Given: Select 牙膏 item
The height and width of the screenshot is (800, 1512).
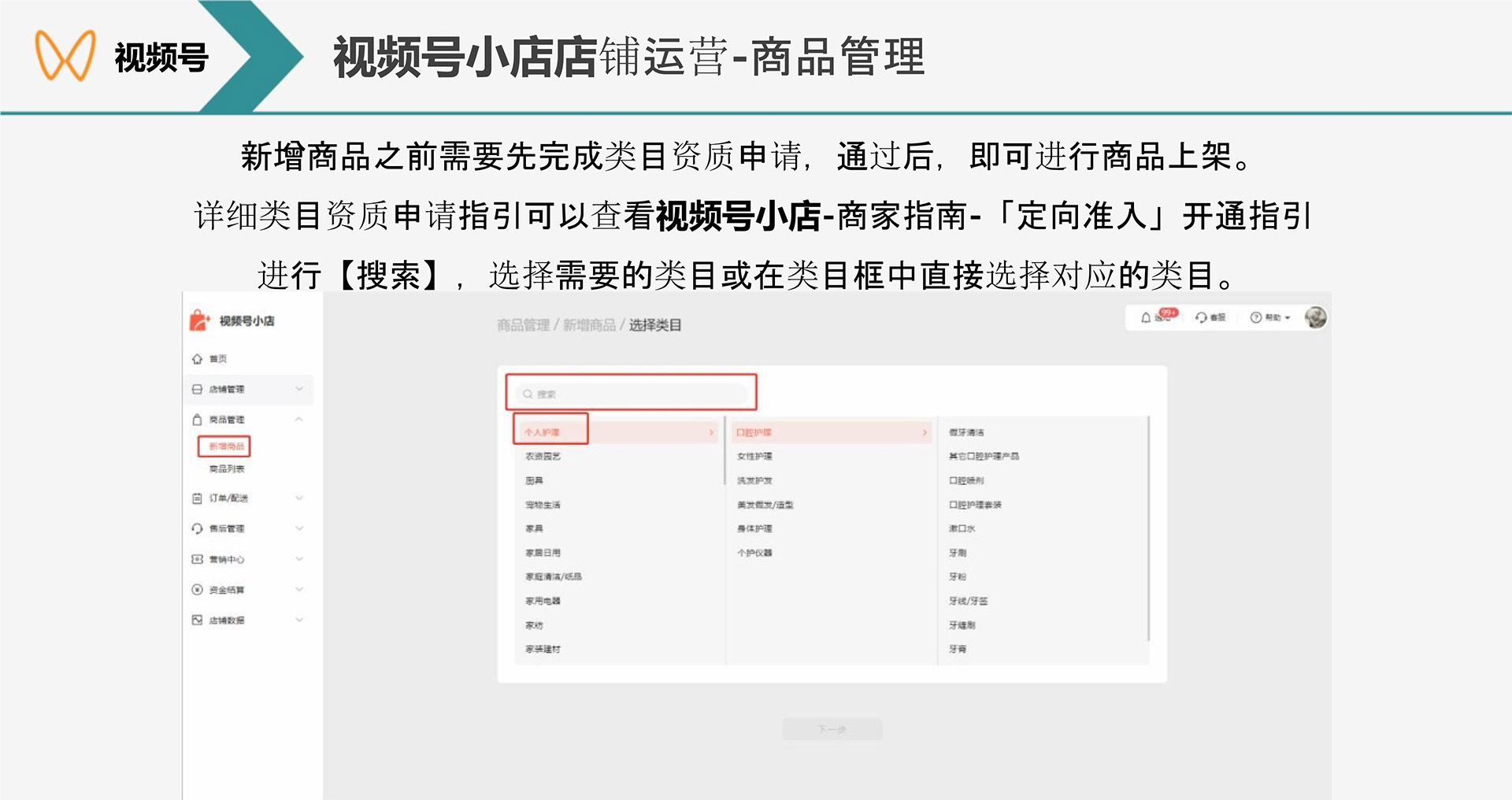Looking at the screenshot, I should (958, 649).
